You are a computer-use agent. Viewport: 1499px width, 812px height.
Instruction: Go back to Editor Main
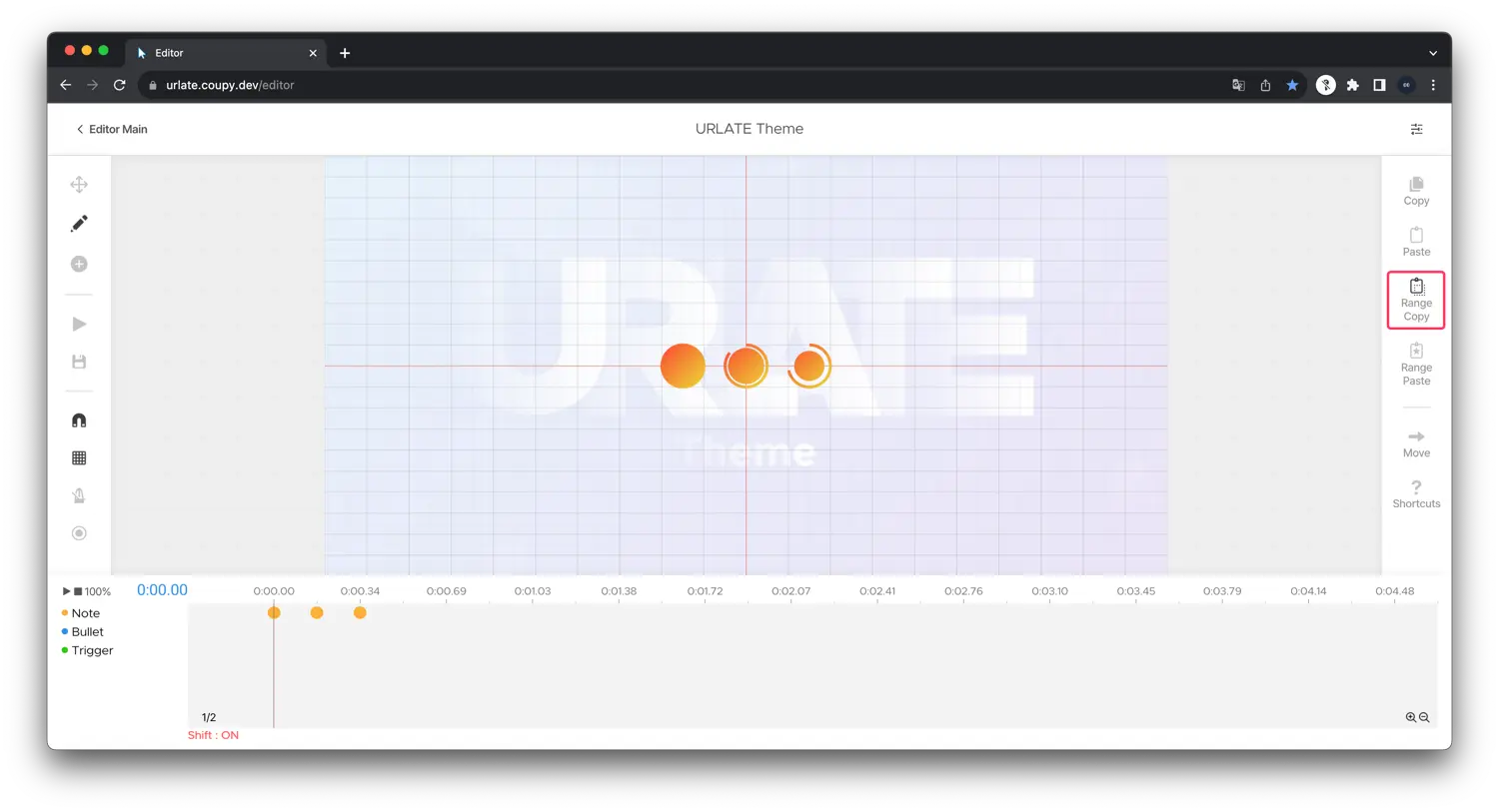tap(112, 129)
